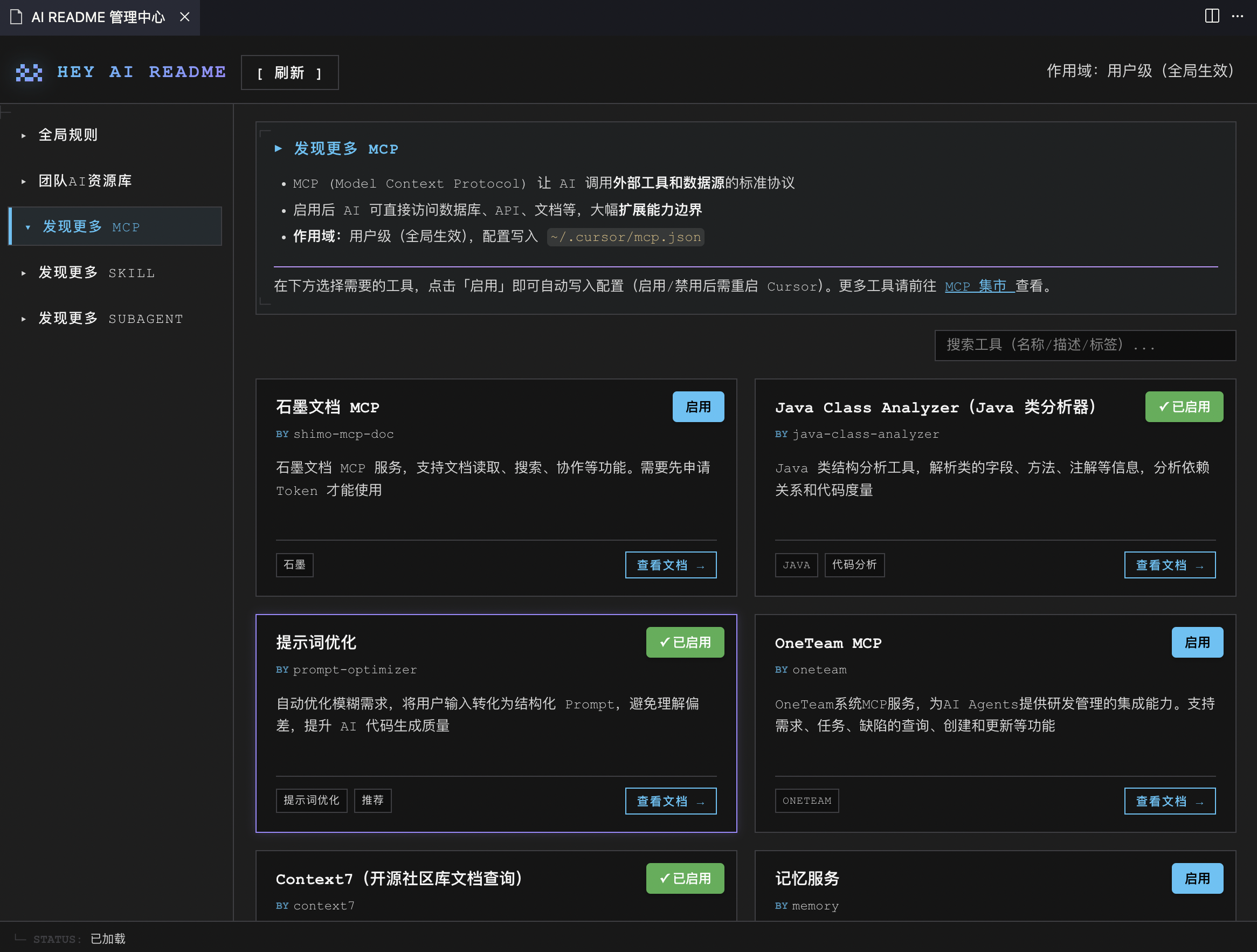Click the shimo-mcp-doc author text
This screenshot has height=952, width=1257.
(x=343, y=435)
